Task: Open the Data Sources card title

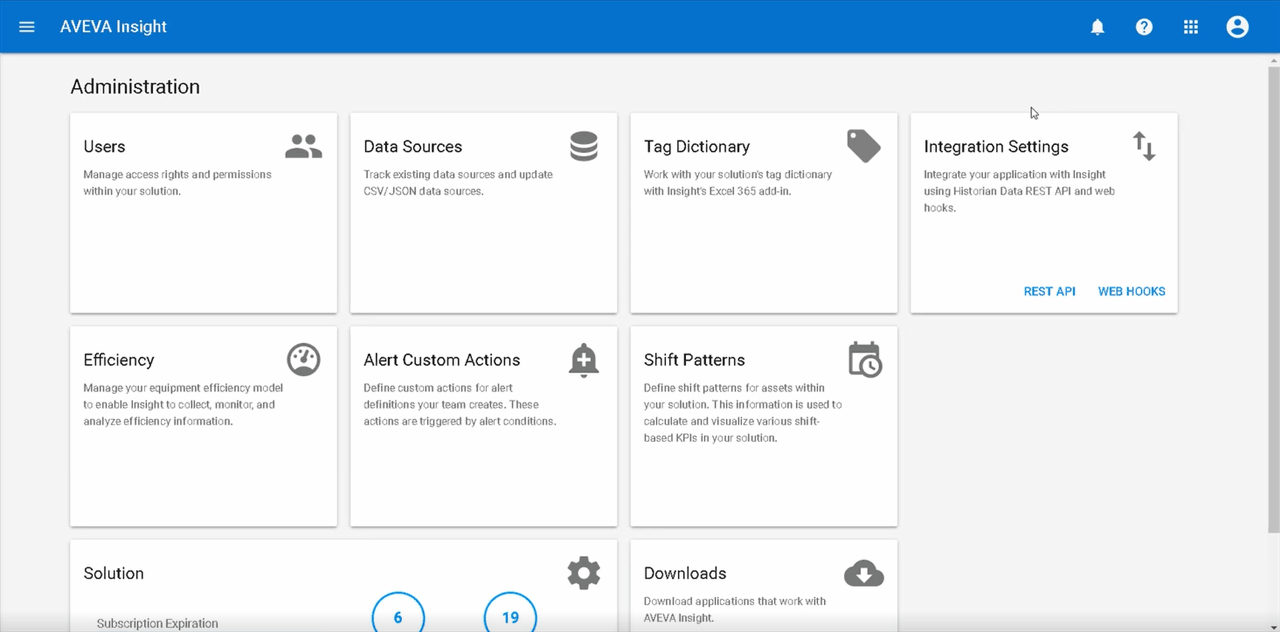Action: (413, 146)
